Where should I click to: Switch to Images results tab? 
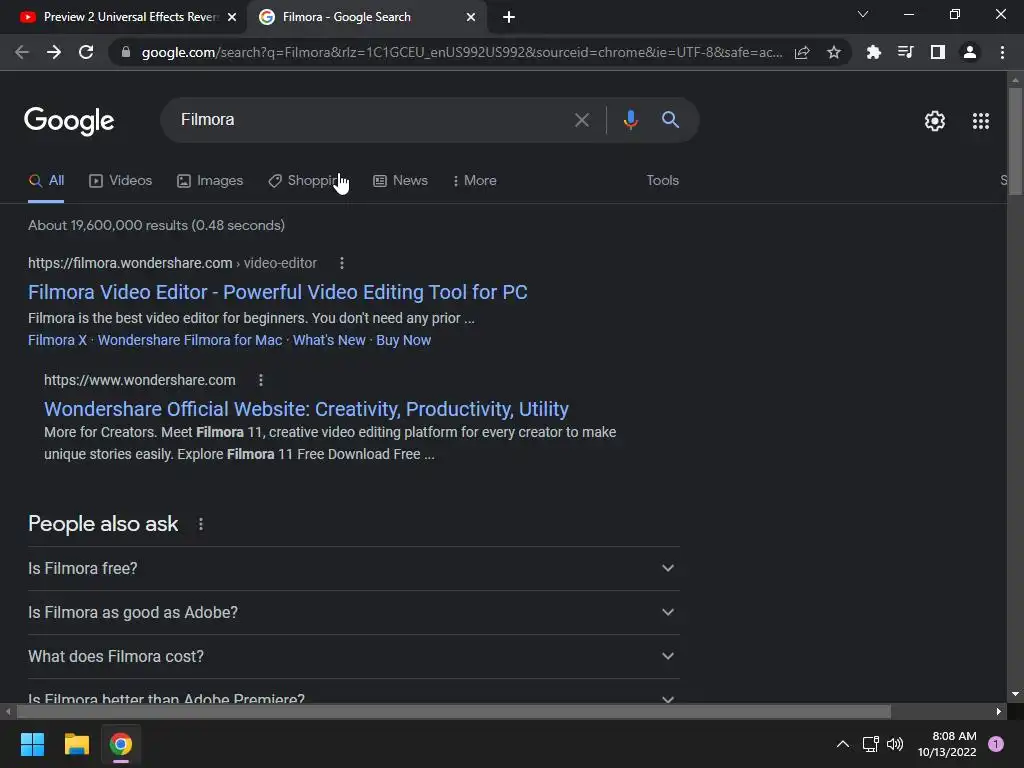click(x=210, y=181)
